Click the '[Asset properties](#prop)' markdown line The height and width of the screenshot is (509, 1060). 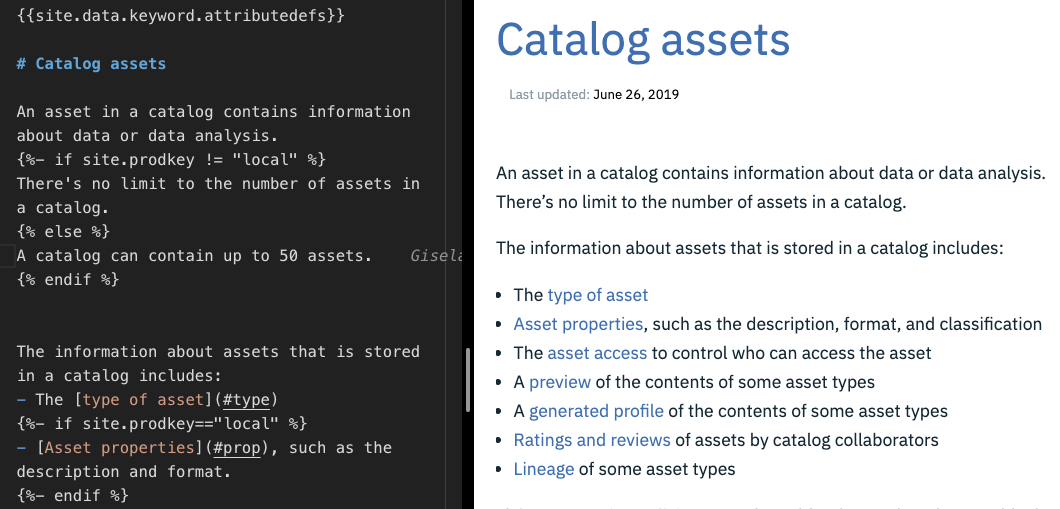click(x=204, y=447)
